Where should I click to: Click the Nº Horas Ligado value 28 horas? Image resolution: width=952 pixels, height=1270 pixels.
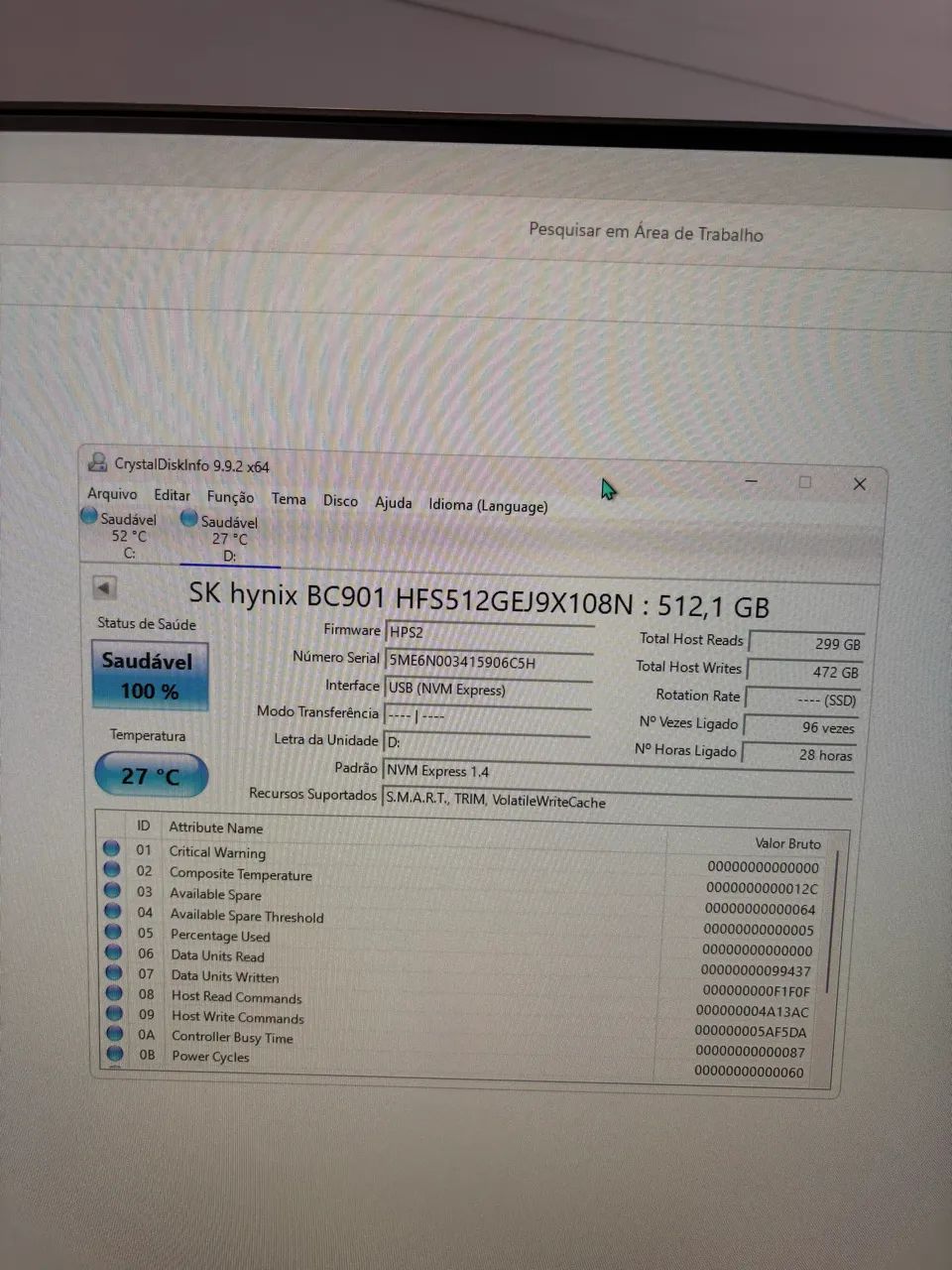click(798, 754)
